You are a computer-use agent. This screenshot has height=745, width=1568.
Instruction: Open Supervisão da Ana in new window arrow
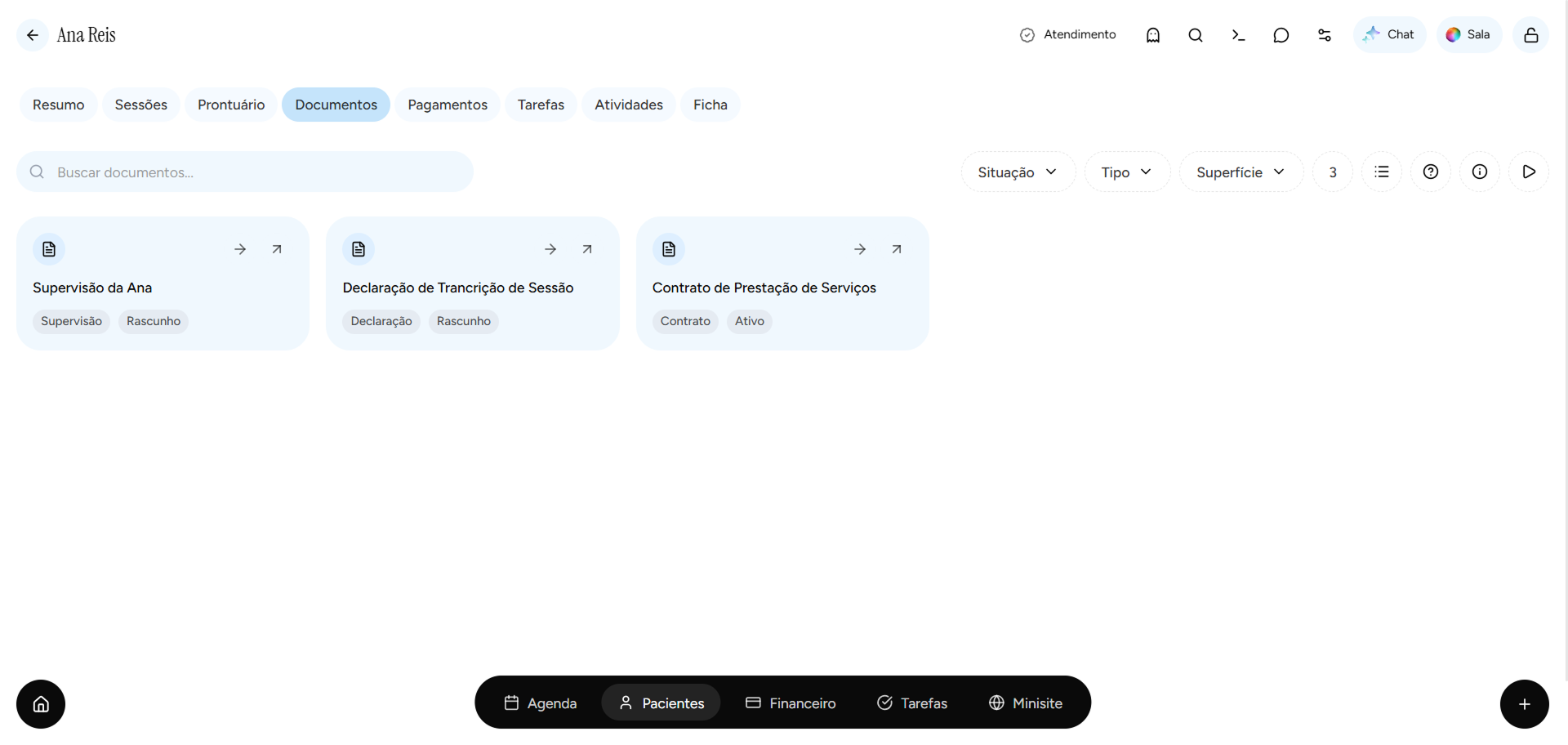(x=277, y=249)
